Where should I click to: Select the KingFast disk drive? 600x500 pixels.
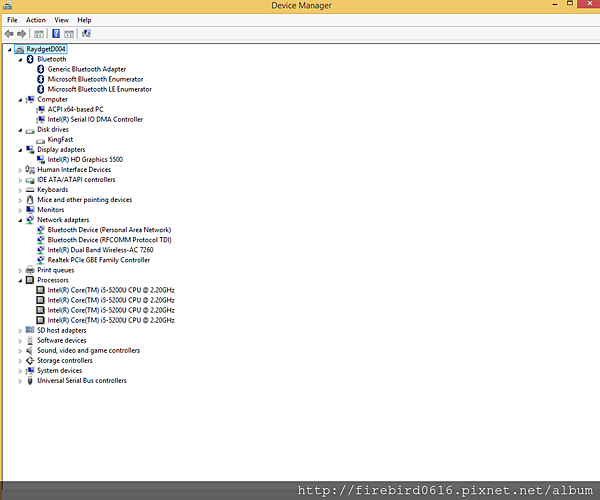pyautogui.click(x=60, y=140)
